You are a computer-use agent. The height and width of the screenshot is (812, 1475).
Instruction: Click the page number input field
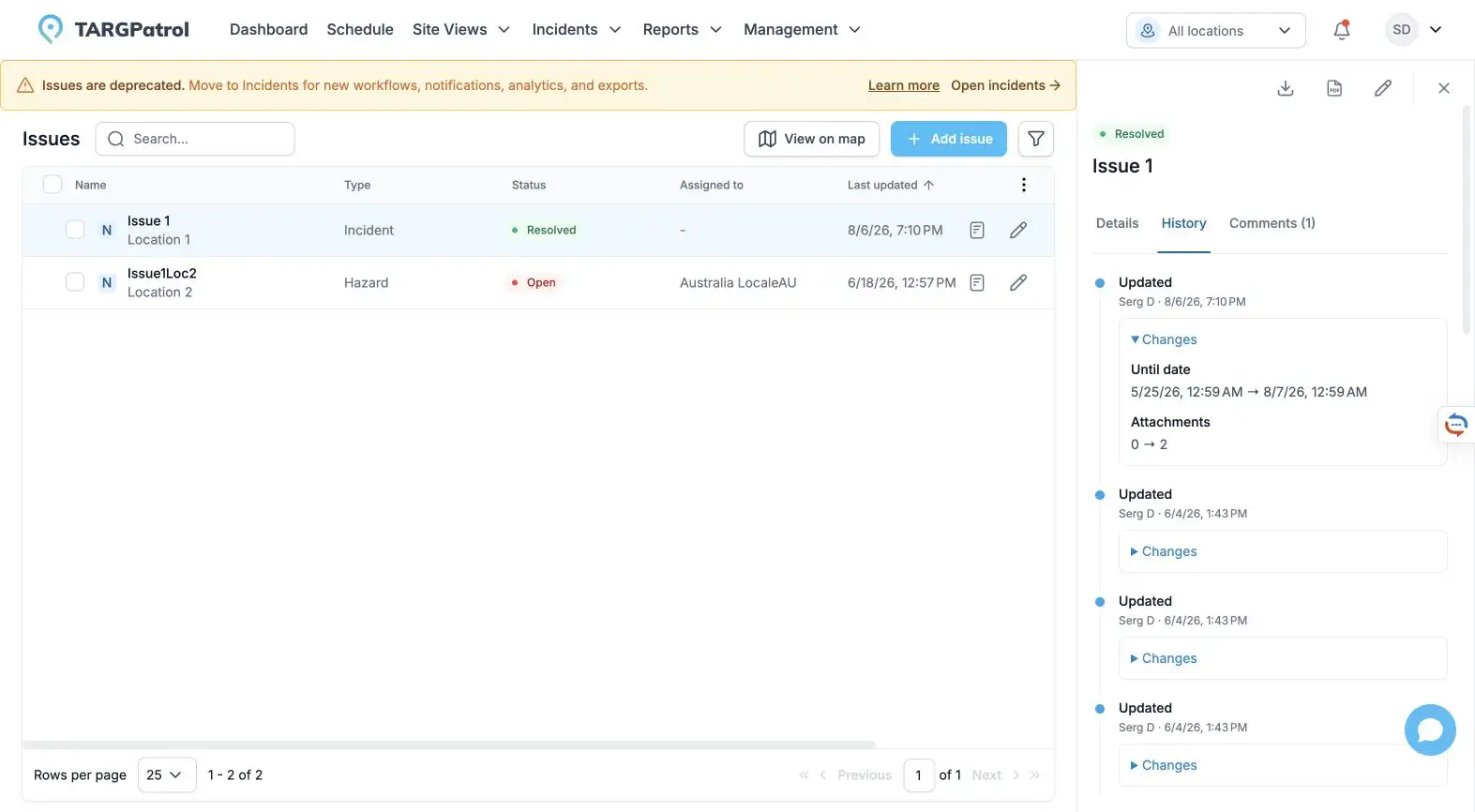click(x=919, y=775)
